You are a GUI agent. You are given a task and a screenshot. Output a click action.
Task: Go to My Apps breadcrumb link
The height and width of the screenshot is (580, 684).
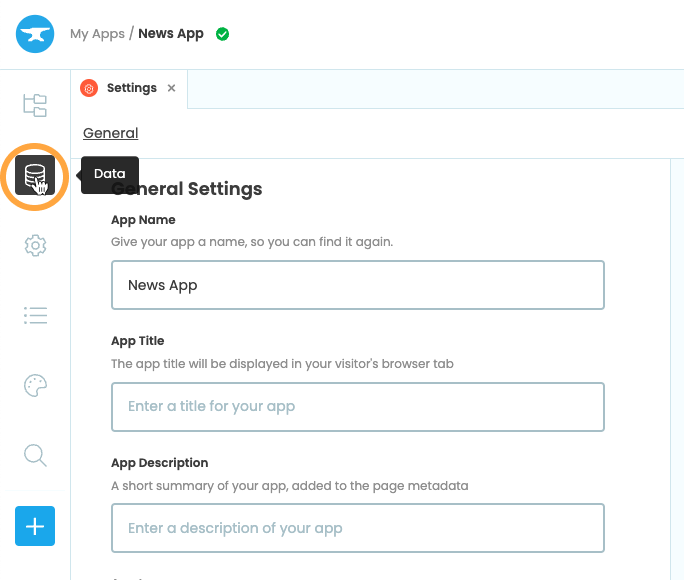click(97, 34)
